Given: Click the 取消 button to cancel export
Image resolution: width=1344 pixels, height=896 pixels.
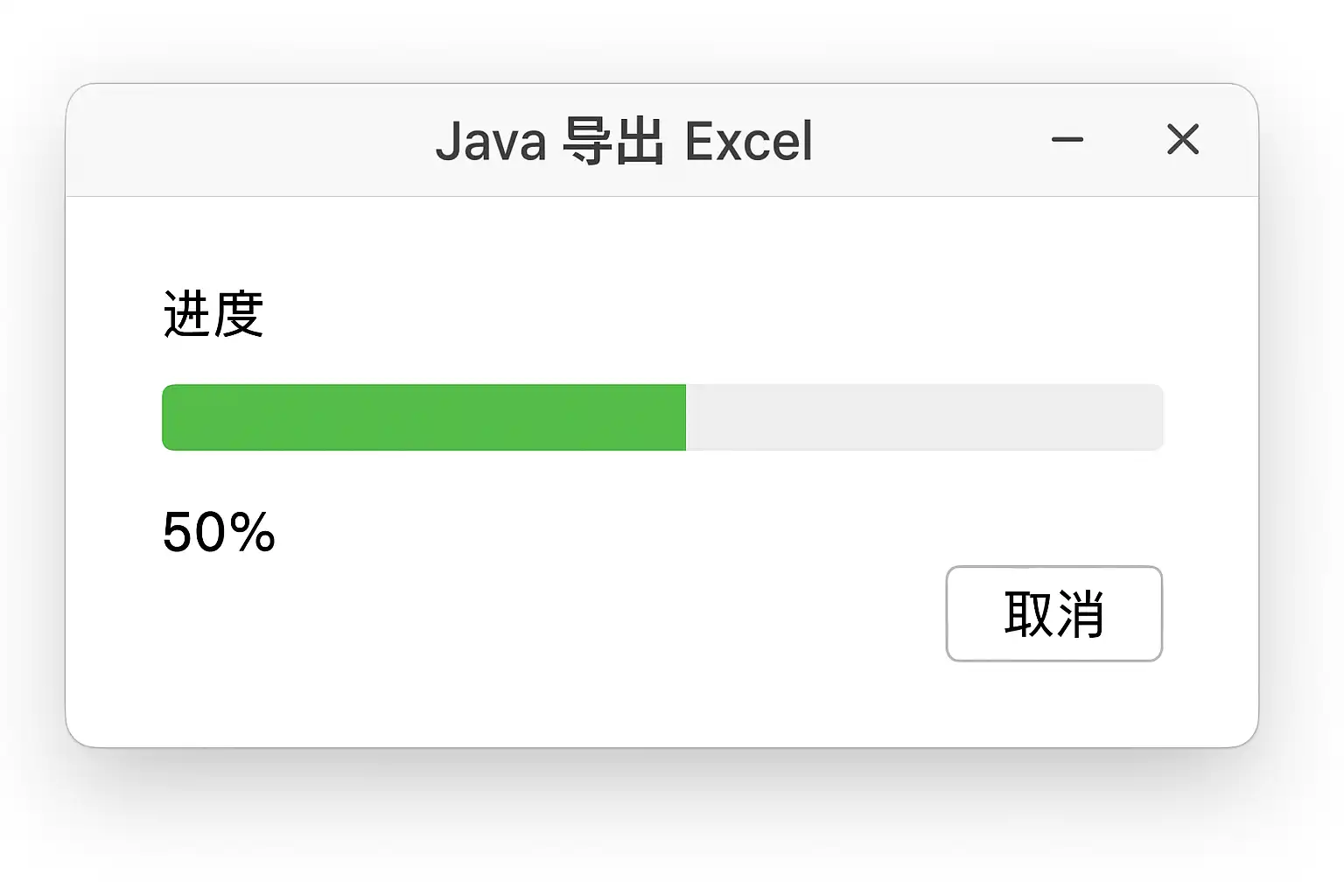Looking at the screenshot, I should [x=1053, y=613].
